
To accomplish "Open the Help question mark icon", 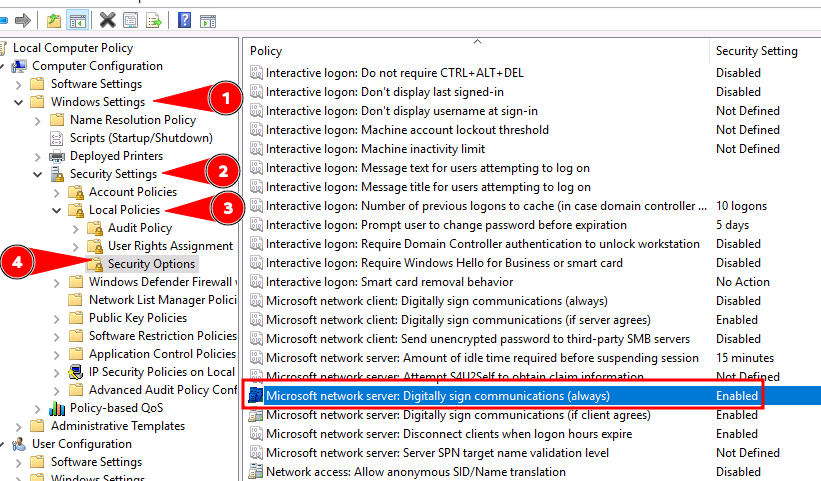I will click(184, 20).
